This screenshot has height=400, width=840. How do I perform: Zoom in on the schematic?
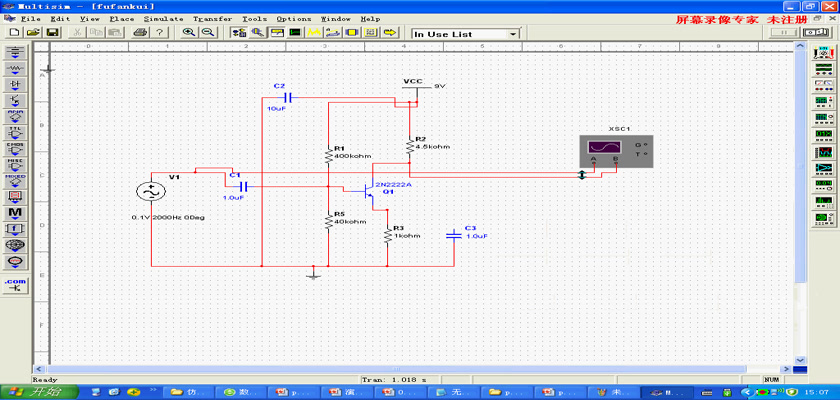(189, 33)
